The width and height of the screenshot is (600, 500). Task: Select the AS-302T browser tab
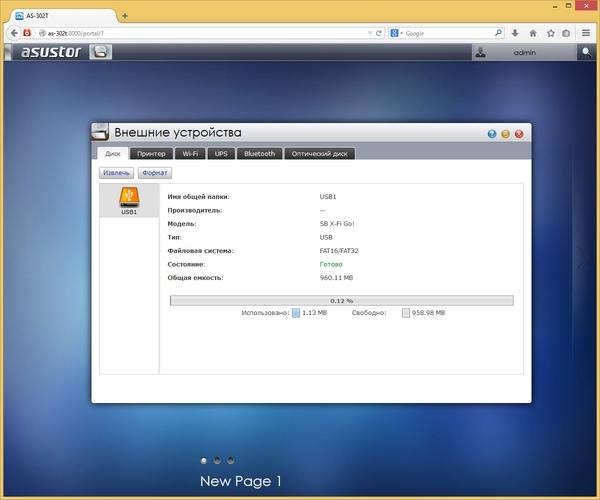pyautogui.click(x=63, y=16)
